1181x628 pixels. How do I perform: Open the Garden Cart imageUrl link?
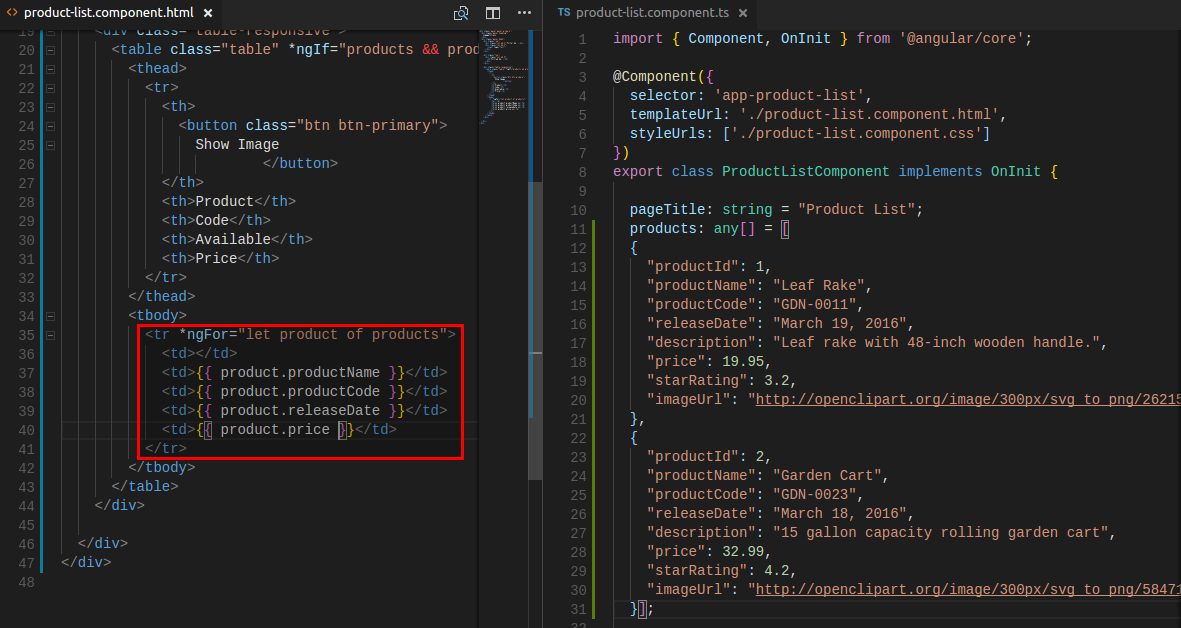click(x=967, y=590)
